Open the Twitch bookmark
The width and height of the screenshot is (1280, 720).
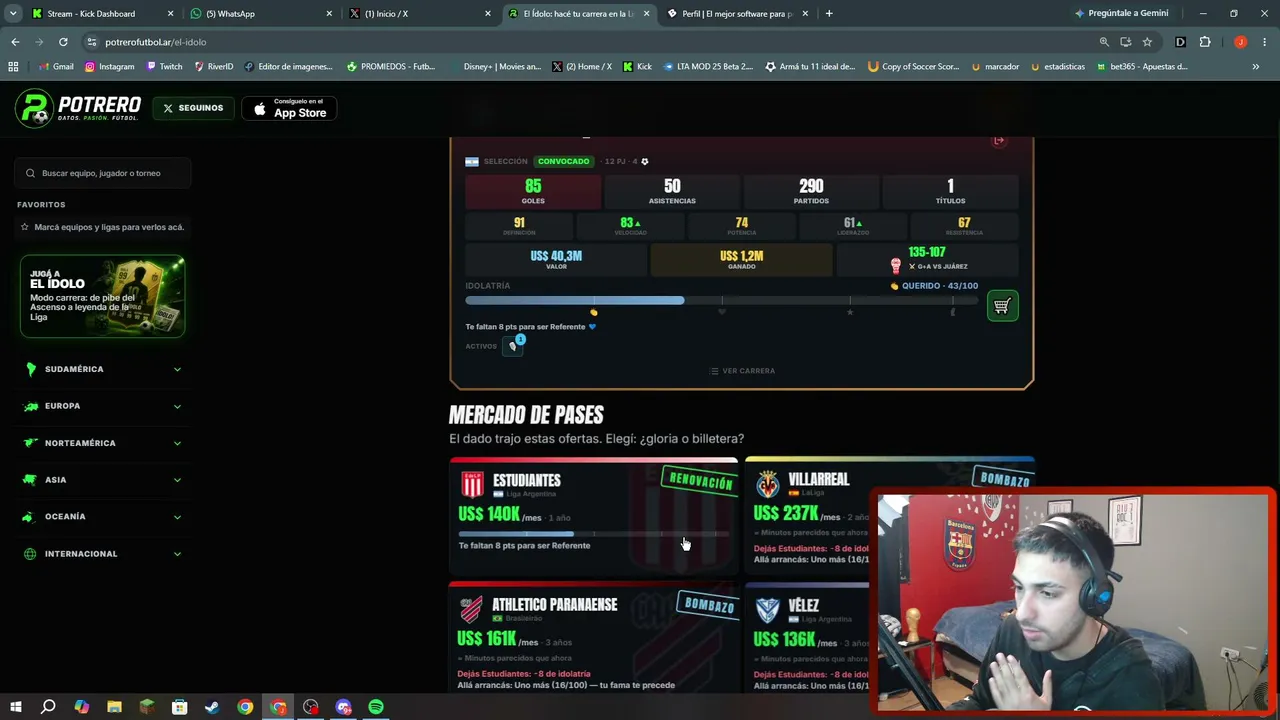tap(165, 67)
